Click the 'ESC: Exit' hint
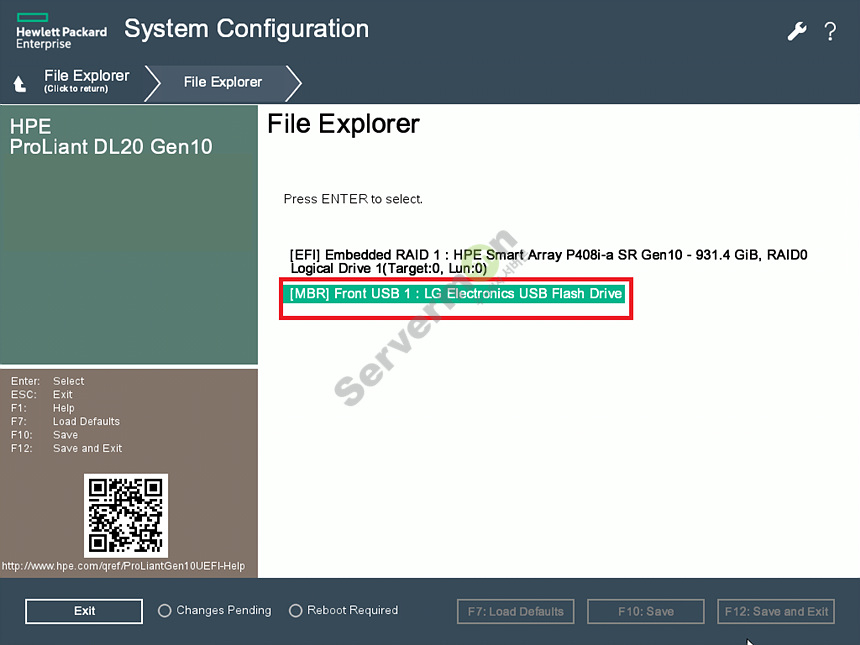 pos(42,395)
